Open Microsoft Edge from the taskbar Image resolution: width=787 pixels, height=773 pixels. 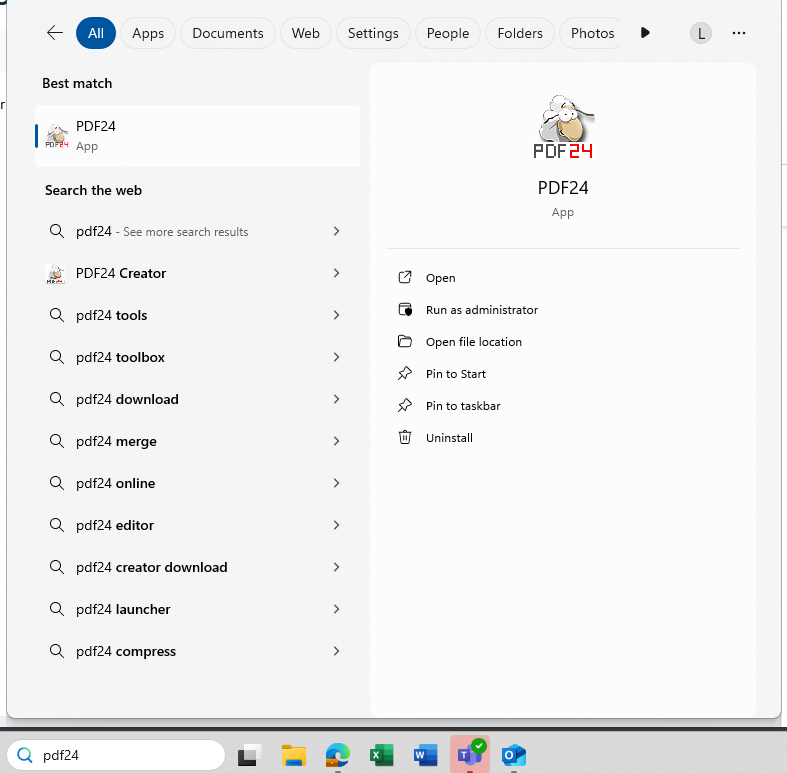(x=338, y=755)
